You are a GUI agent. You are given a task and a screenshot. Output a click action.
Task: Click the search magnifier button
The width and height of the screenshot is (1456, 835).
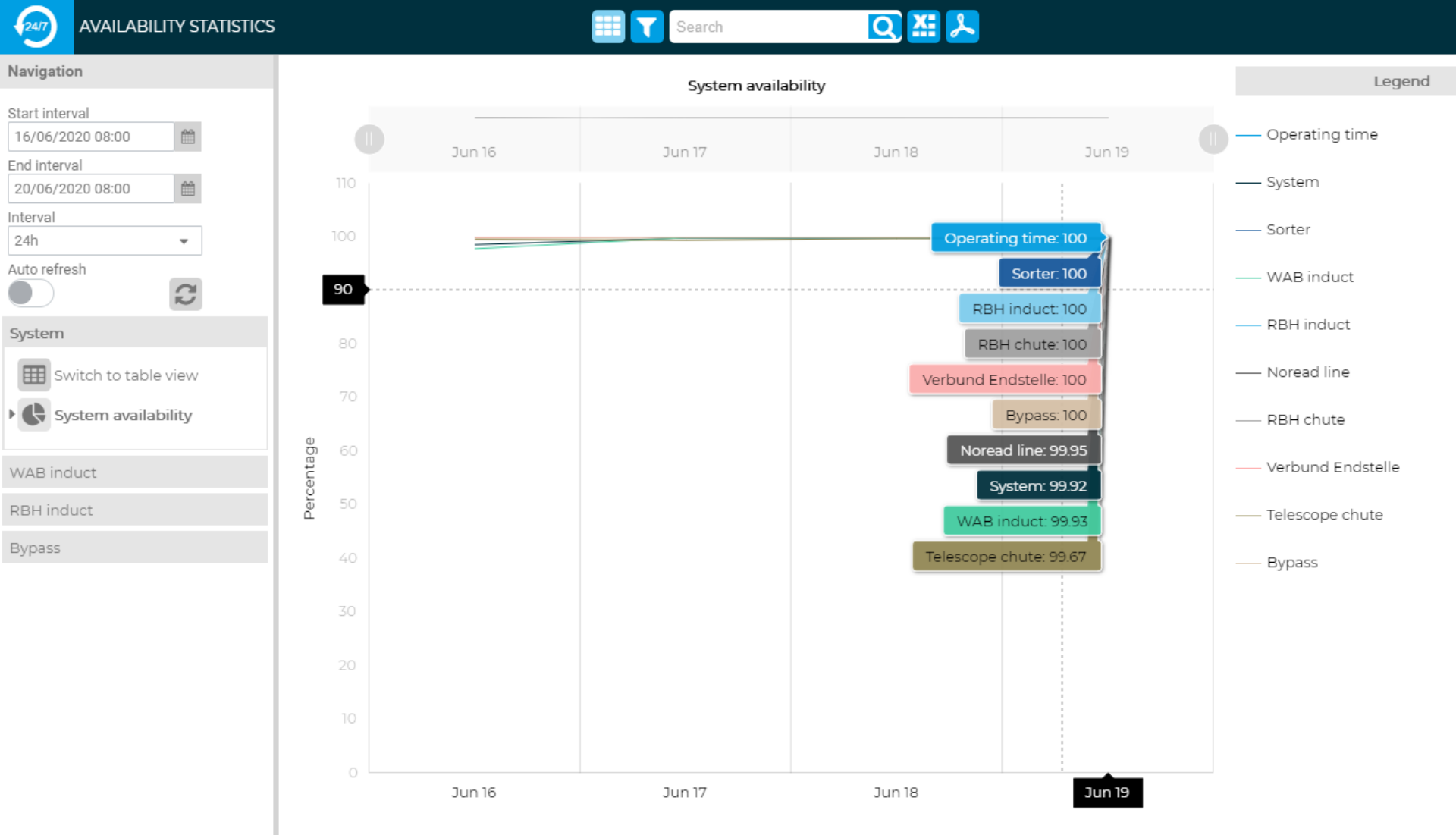[x=883, y=27]
